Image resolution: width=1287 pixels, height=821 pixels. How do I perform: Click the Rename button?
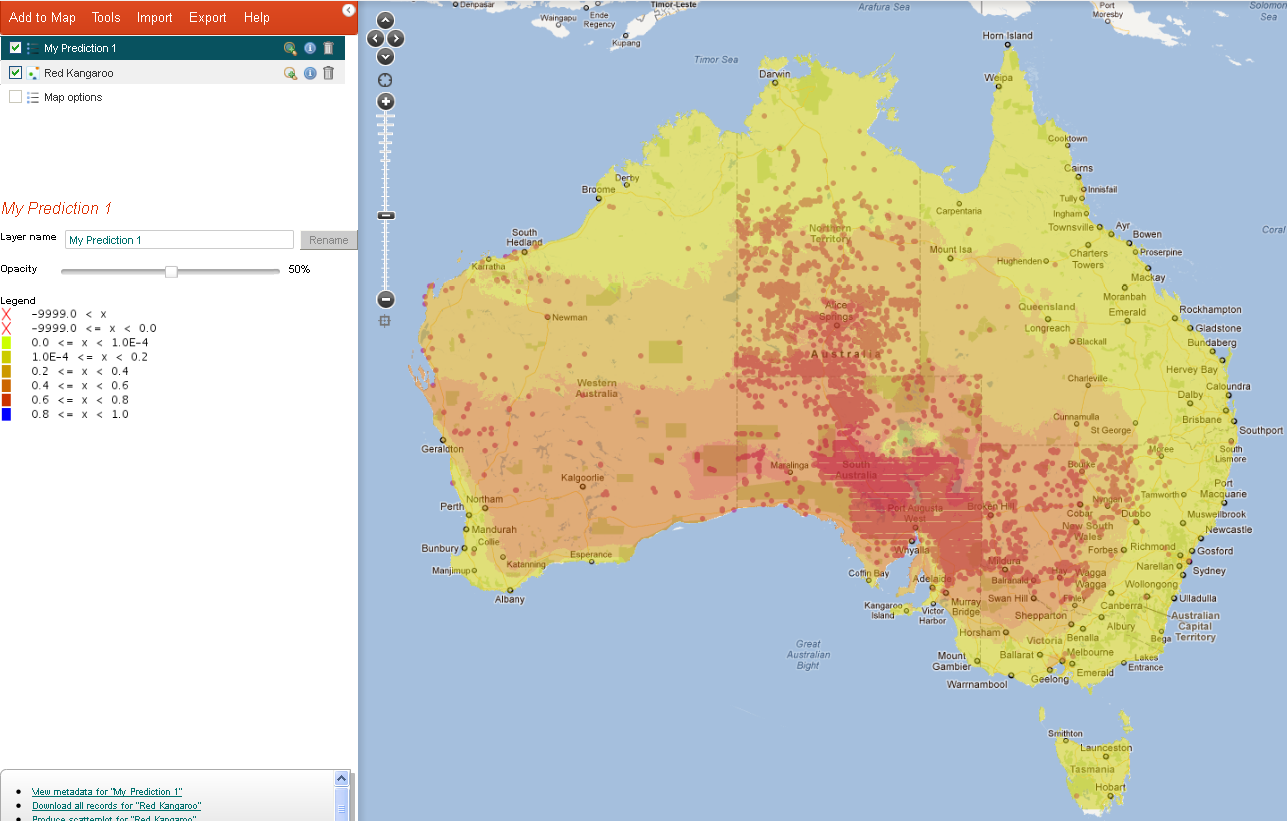tap(328, 240)
